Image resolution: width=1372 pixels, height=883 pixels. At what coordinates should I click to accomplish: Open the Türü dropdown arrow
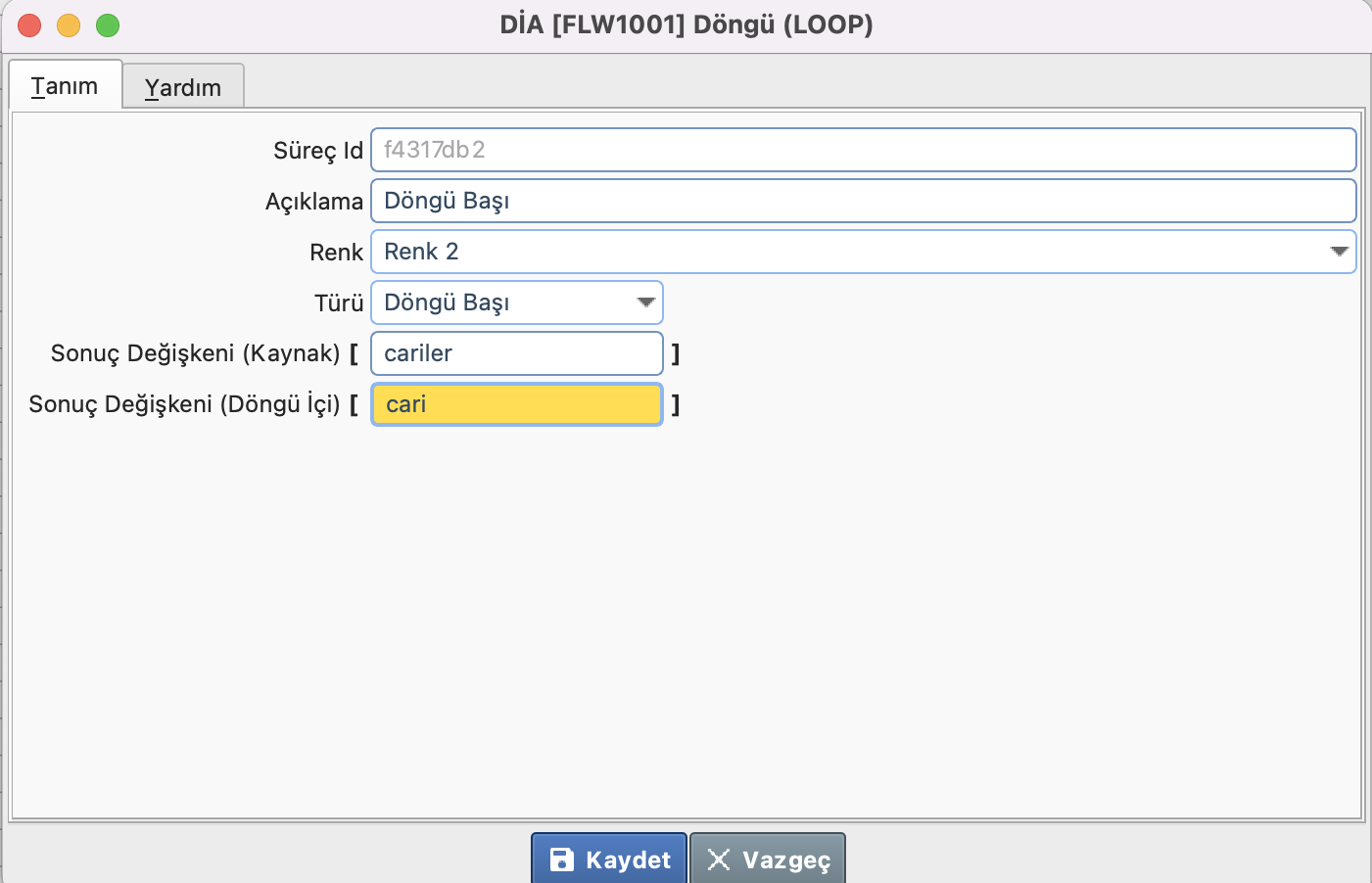pyautogui.click(x=645, y=302)
